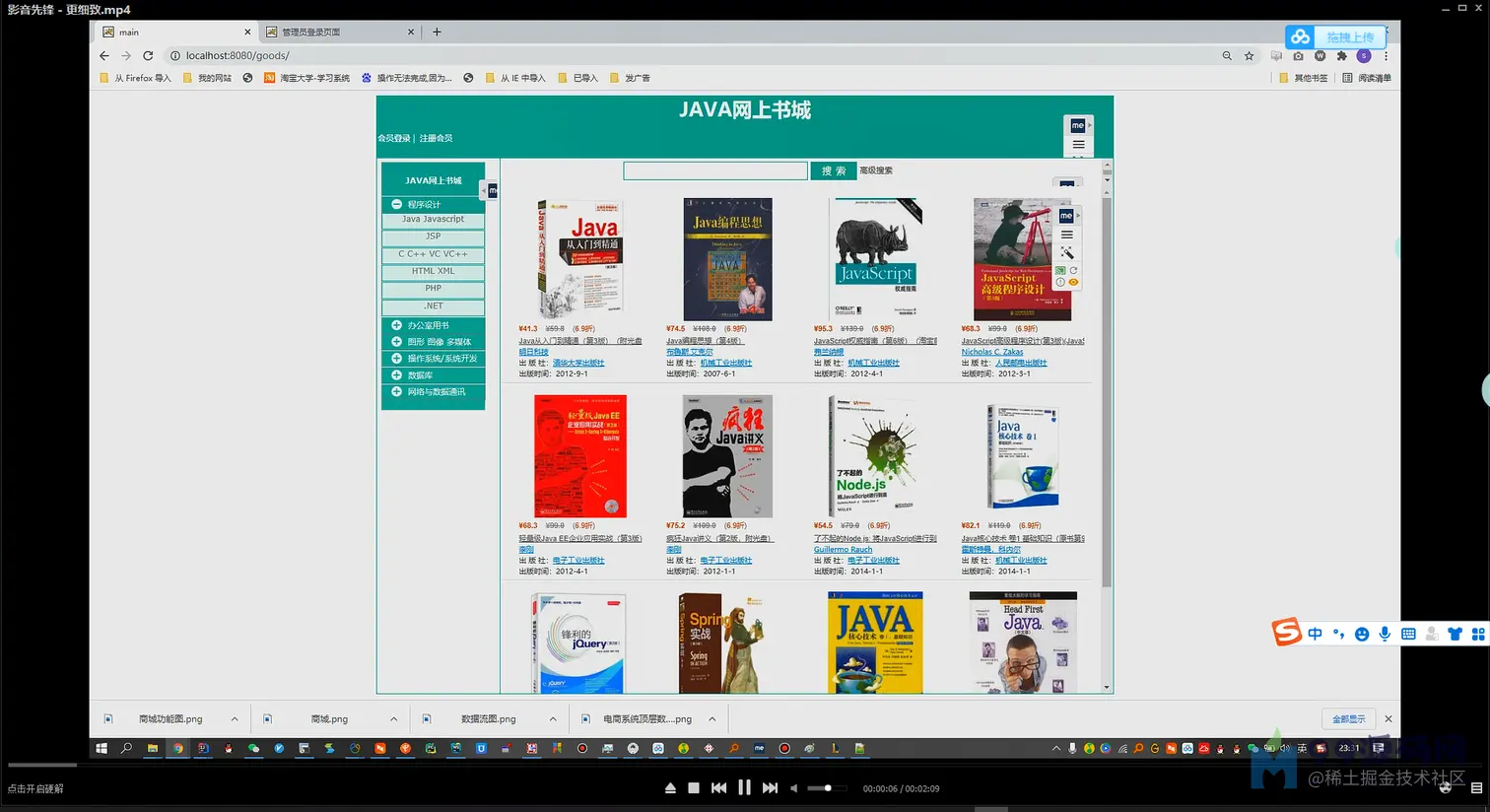
Task: Click the 拖拽上传 cloud upload button
Action: point(1335,36)
